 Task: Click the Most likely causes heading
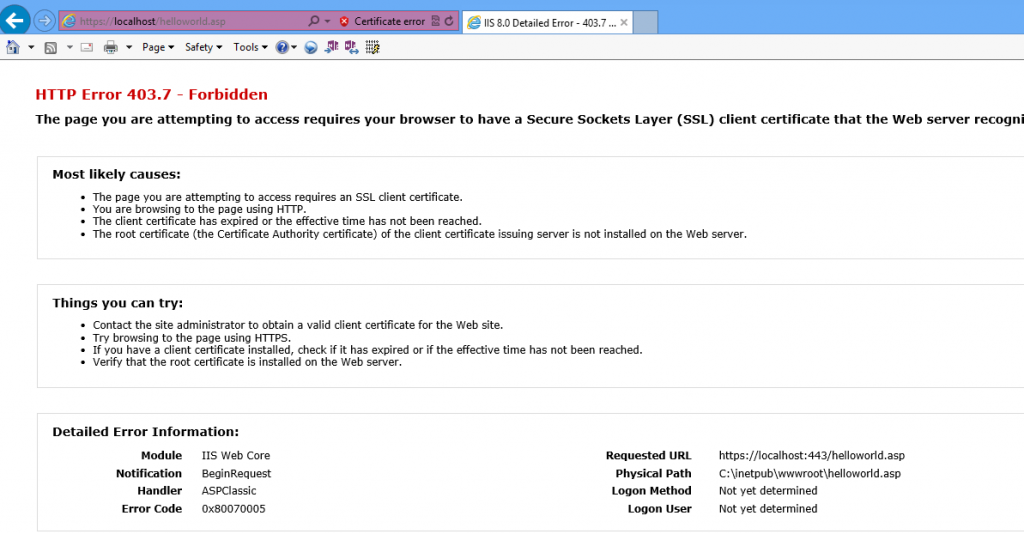tap(116, 174)
